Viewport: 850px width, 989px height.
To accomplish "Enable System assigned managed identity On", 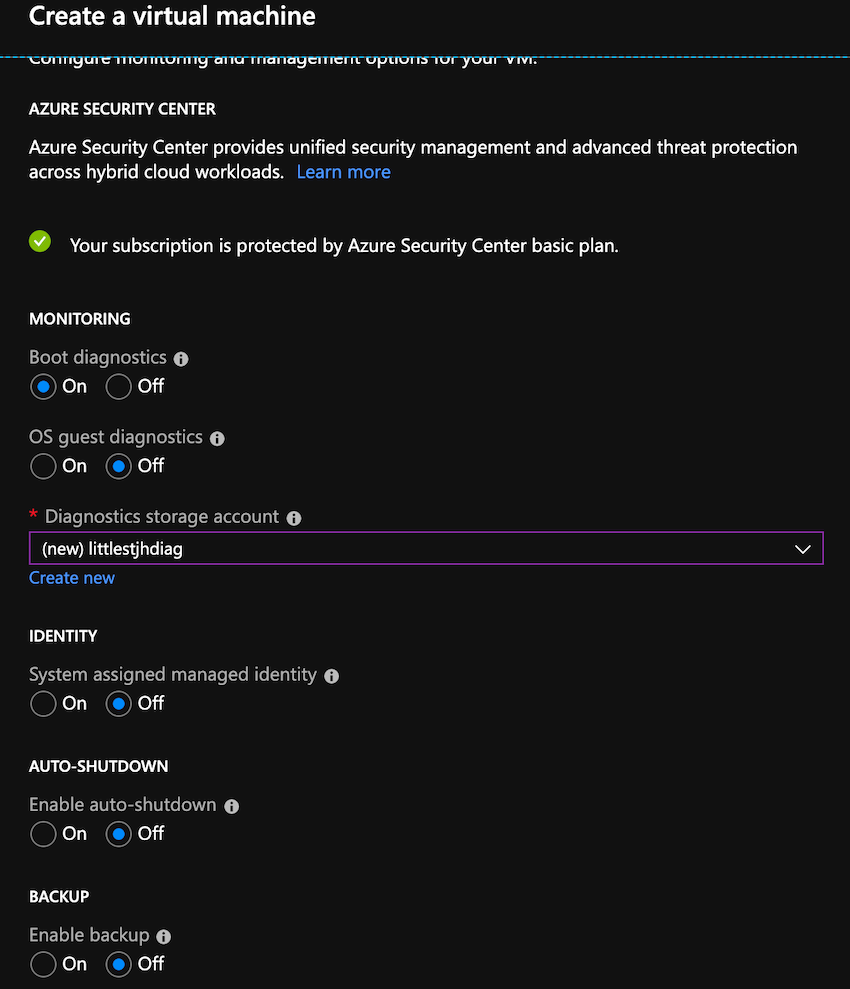I will [43, 704].
